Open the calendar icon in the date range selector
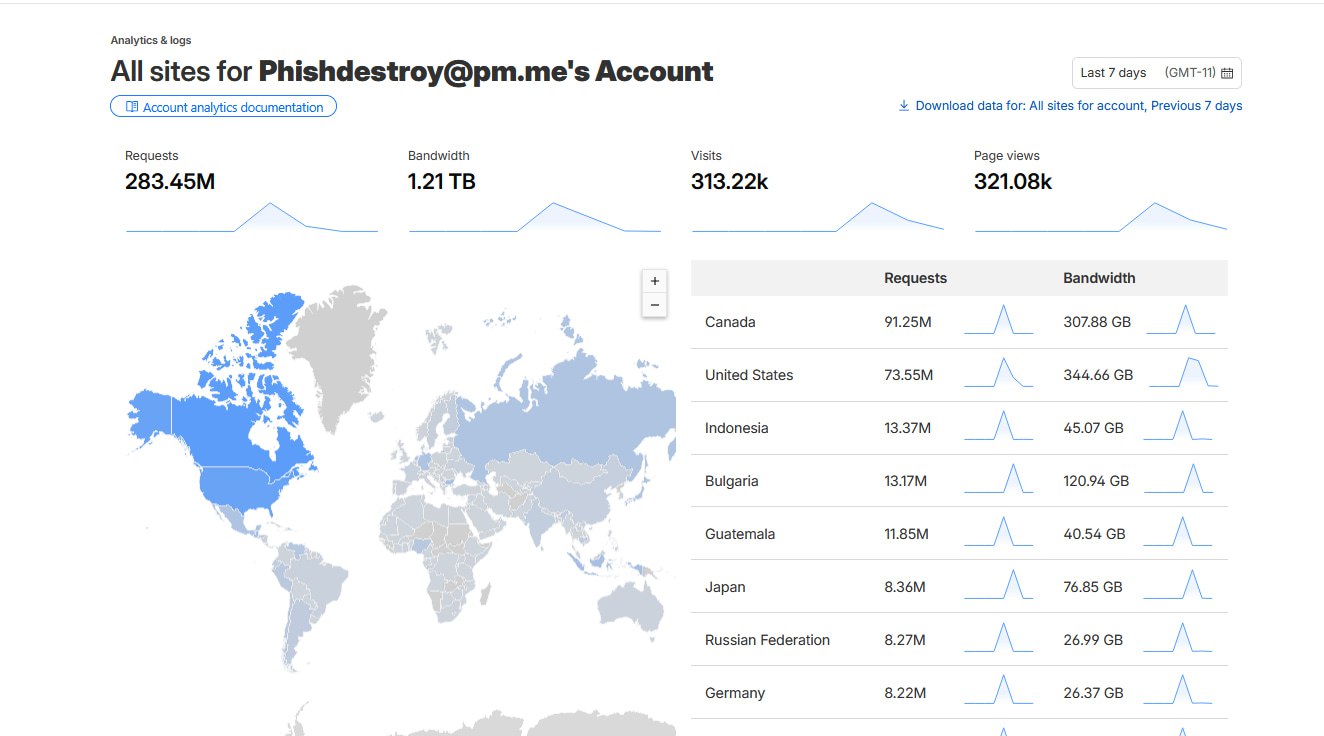Screen dimensions: 1324x736 [x=1228, y=73]
